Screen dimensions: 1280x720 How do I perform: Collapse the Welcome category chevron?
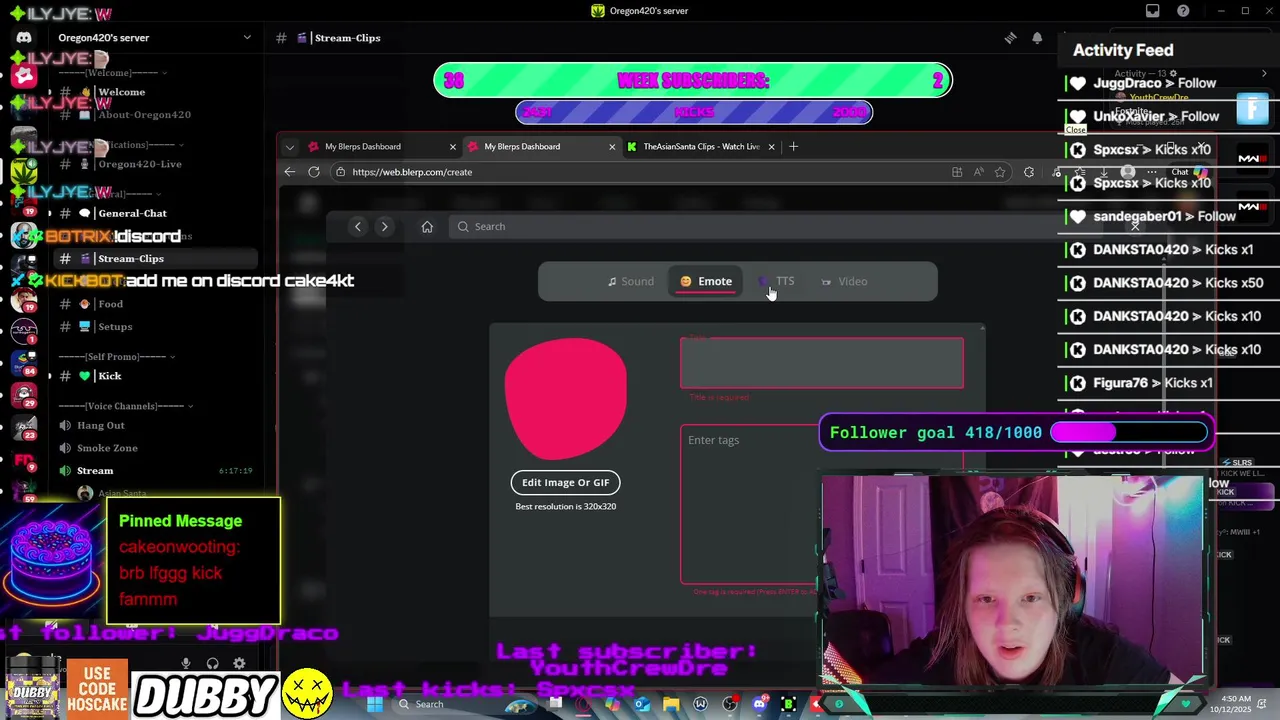[164, 73]
